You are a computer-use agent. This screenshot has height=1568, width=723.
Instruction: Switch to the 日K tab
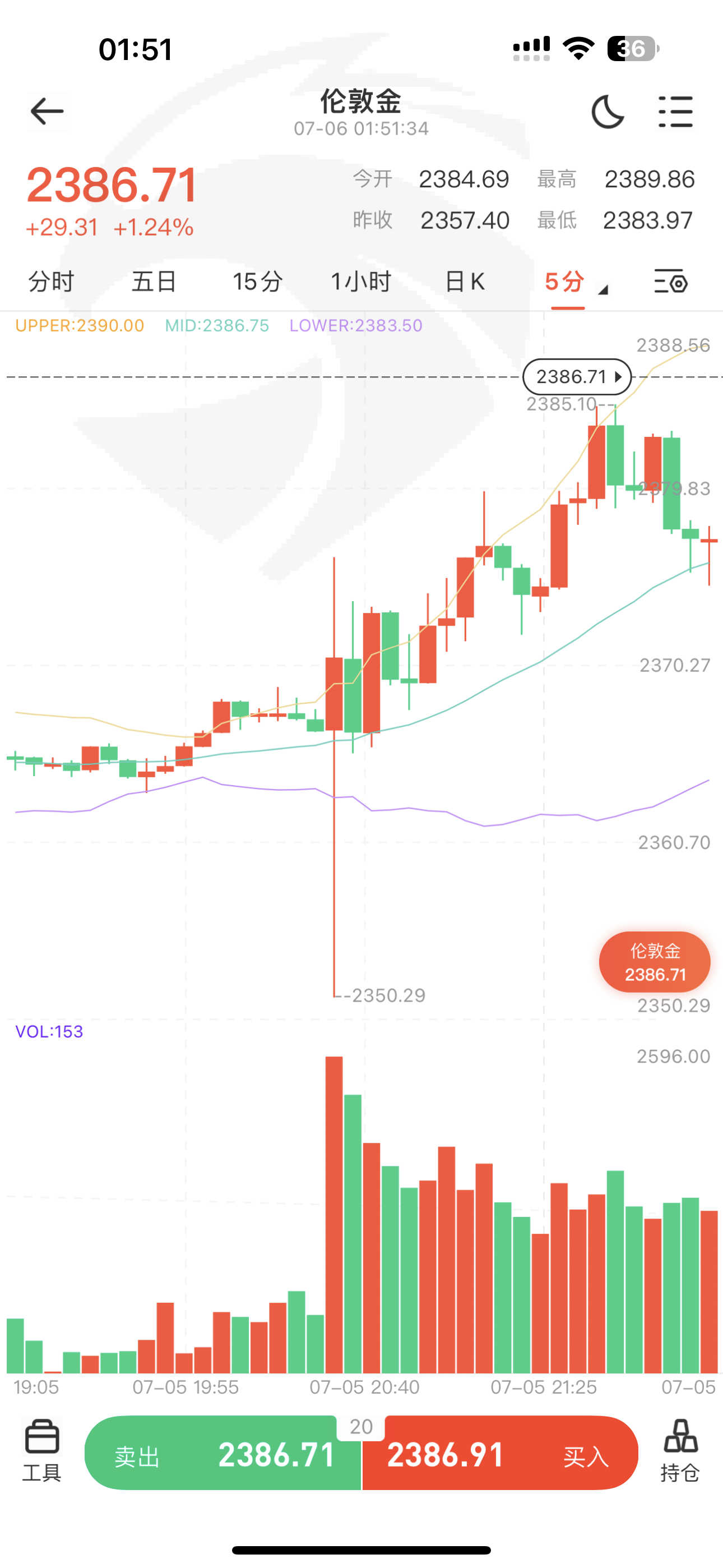465,282
